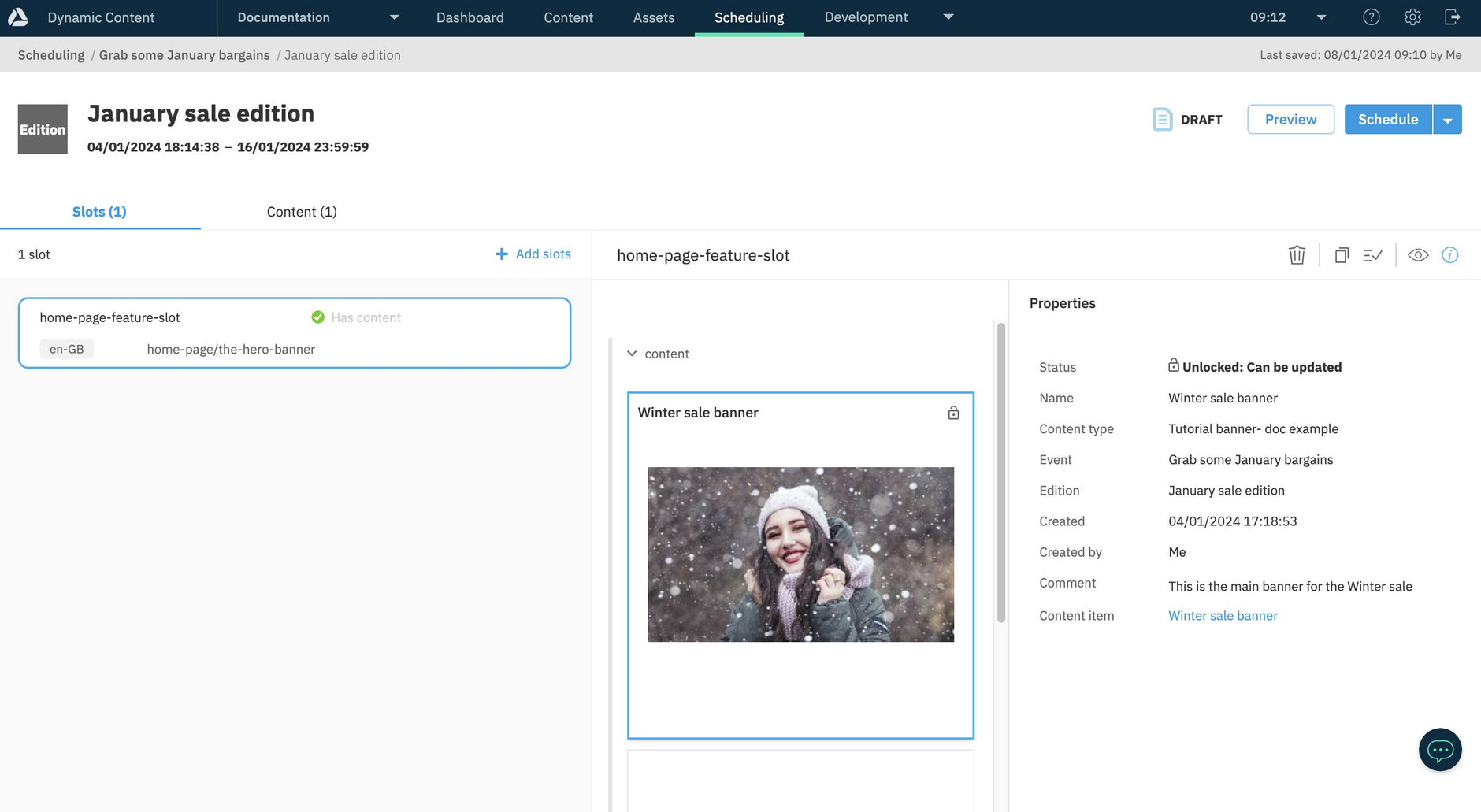This screenshot has width=1481, height=812.
Task: Click the Add slots link
Action: pos(544,254)
